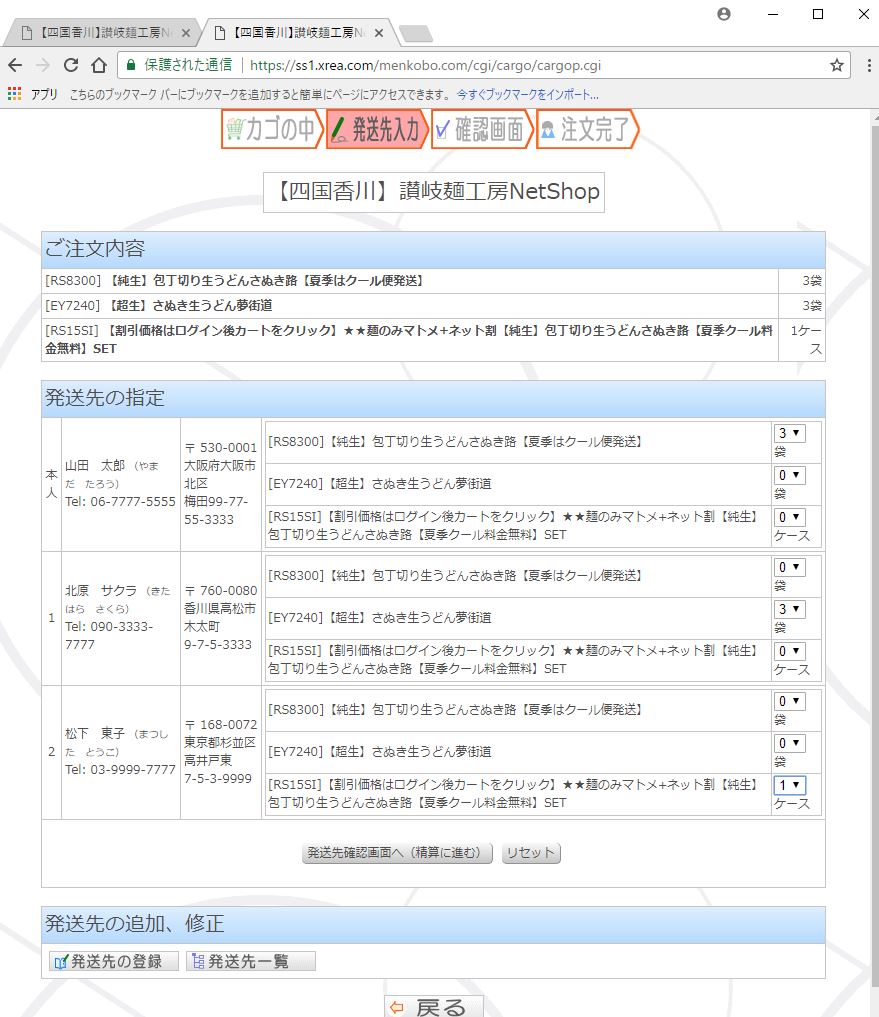
Task: Open the Chrome user profile icon
Action: tap(724, 14)
